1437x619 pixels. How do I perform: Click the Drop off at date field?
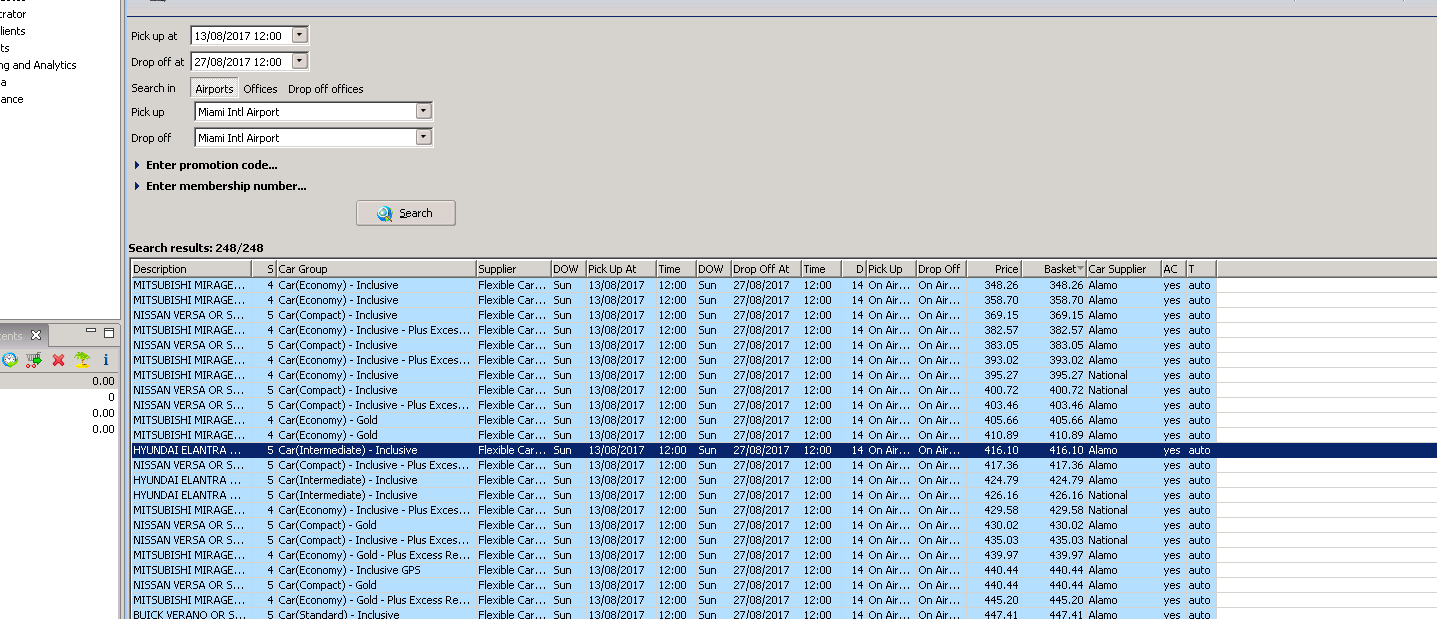241,61
